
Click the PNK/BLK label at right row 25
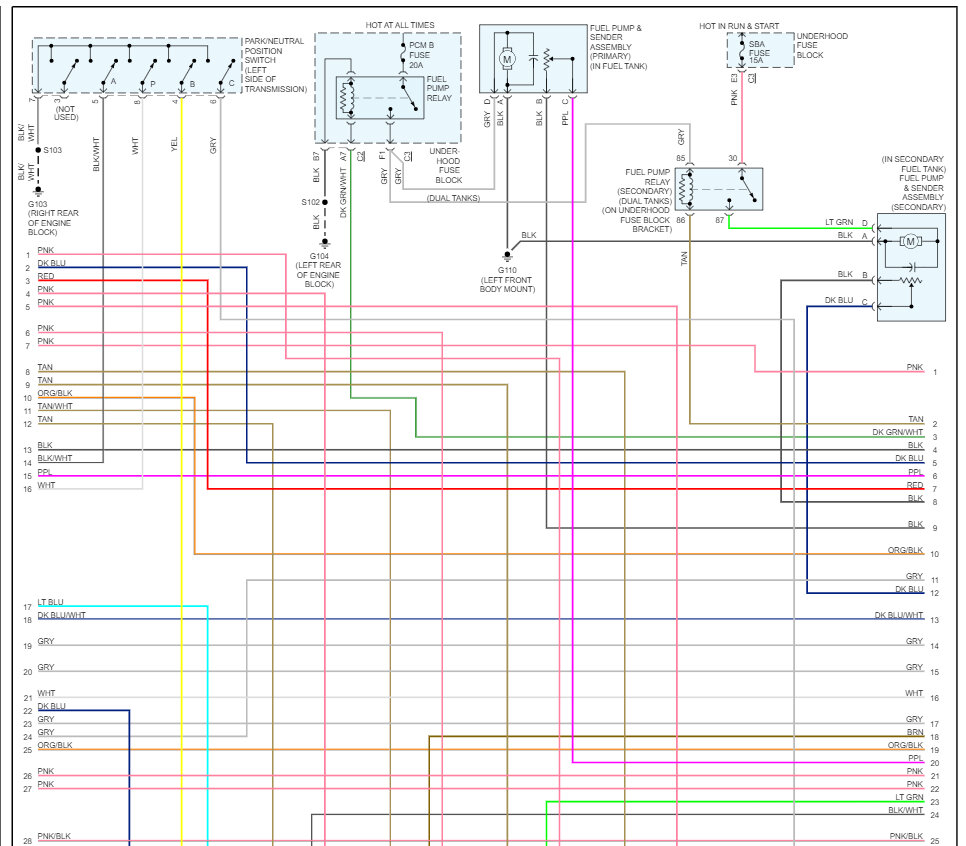[906, 836]
